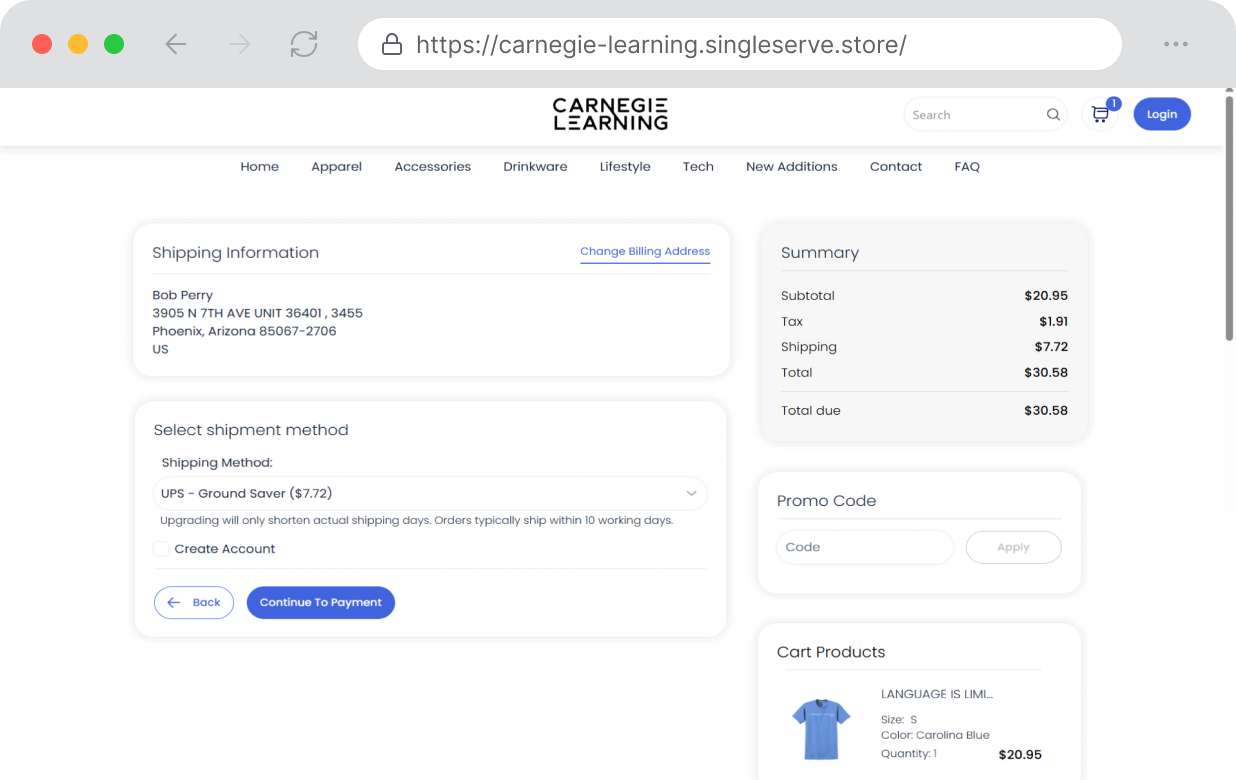
Task: Tick the Create Account checkbox
Action: 161,549
